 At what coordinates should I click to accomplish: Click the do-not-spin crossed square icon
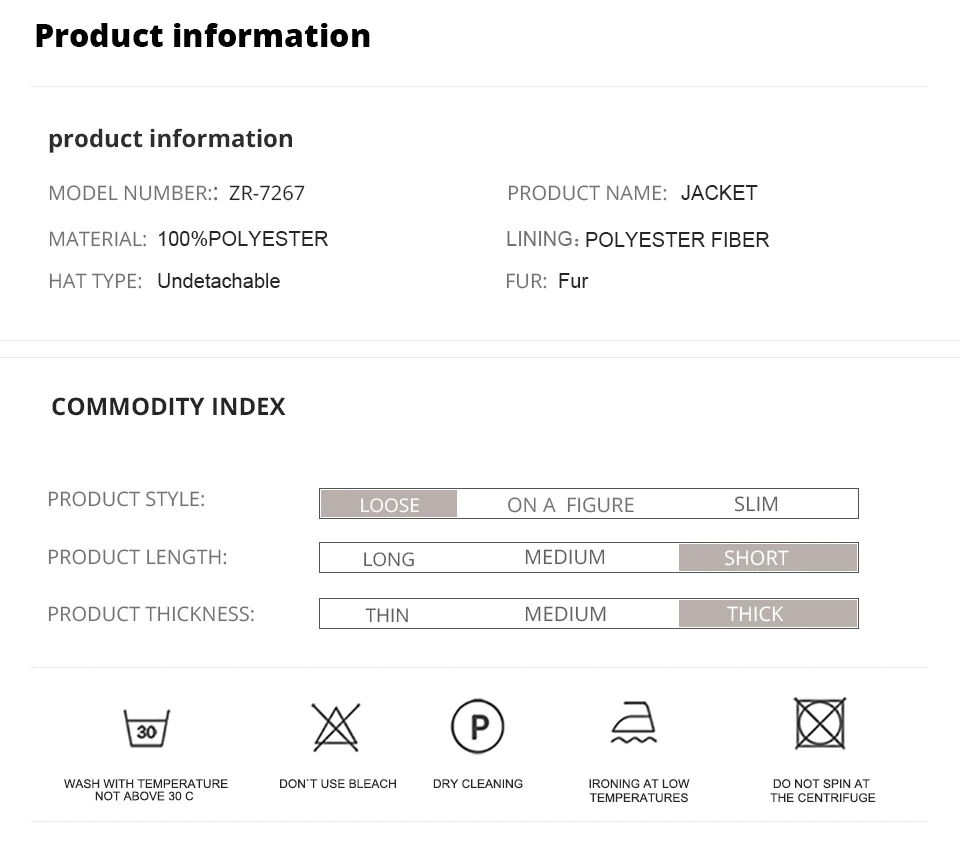pos(820,723)
